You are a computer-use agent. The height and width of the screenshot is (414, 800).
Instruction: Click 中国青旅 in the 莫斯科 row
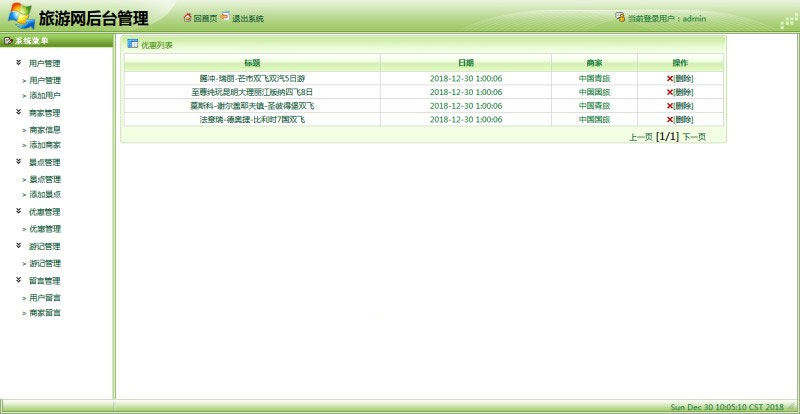[594, 106]
